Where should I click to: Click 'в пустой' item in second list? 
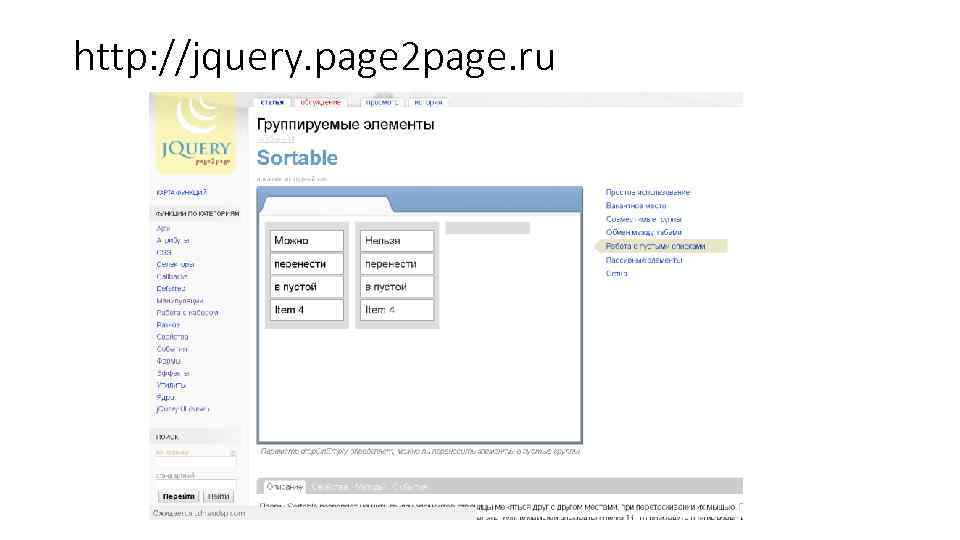pos(397,287)
